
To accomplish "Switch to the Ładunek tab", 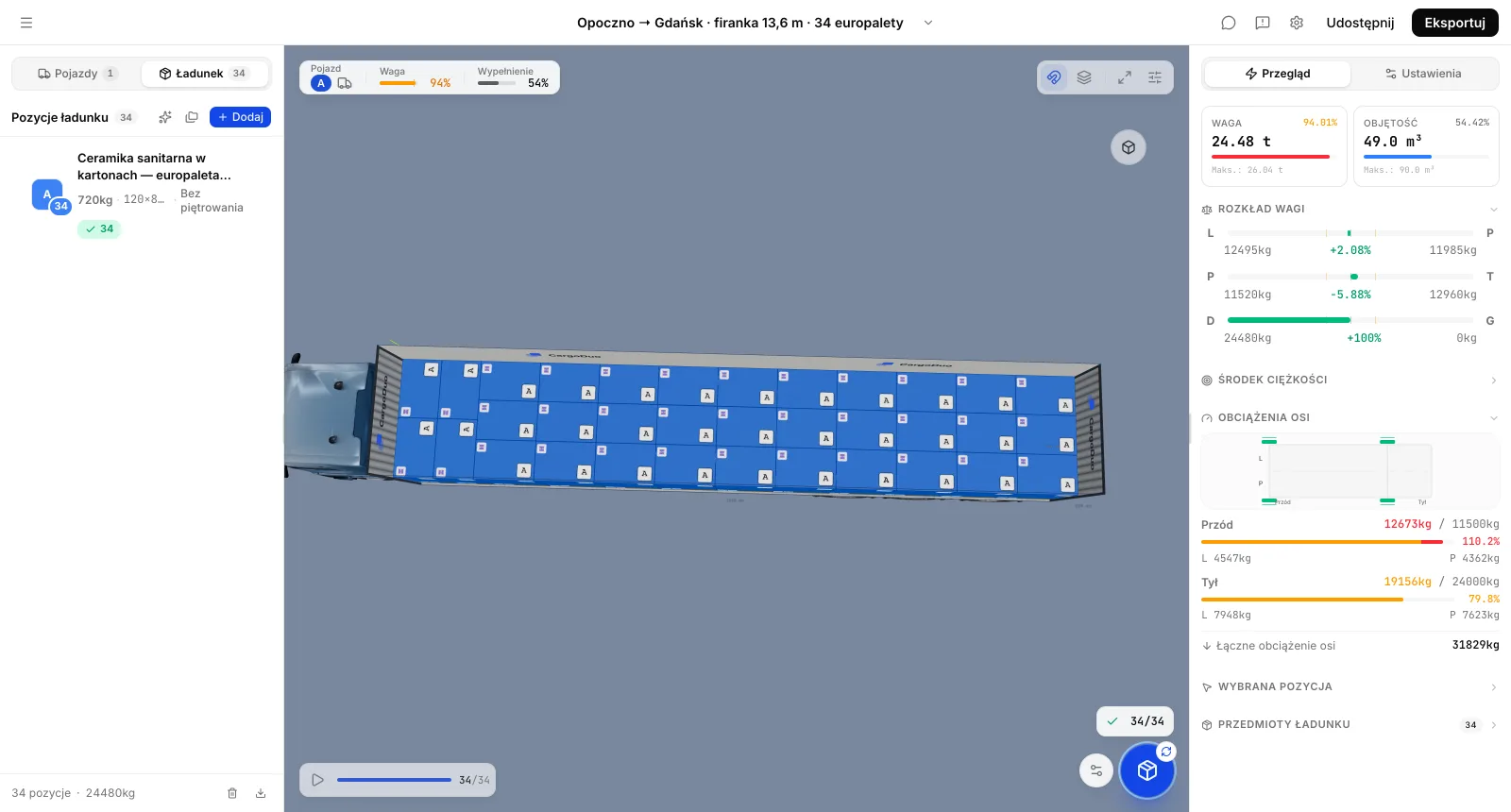I will pyautogui.click(x=204, y=74).
